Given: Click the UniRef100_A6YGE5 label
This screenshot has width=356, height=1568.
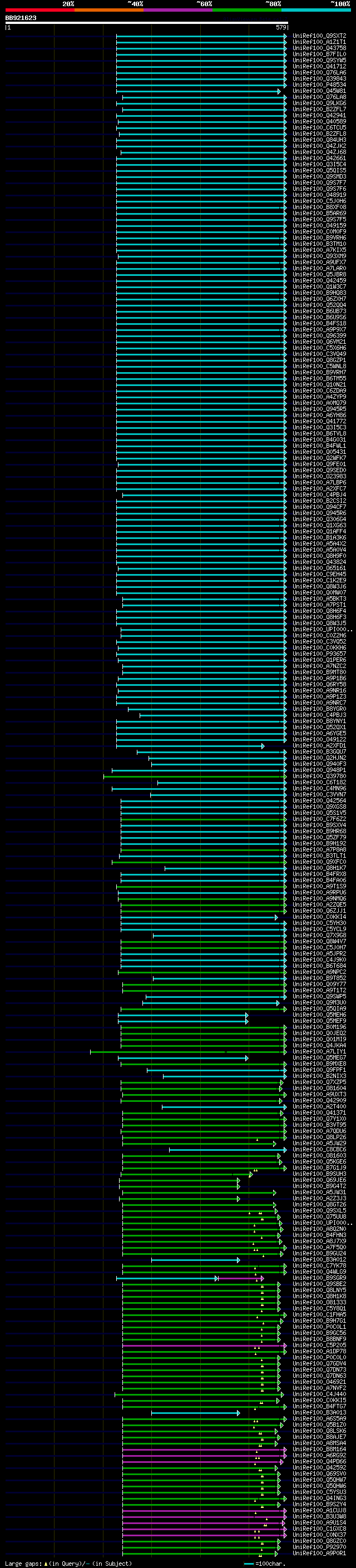Looking at the screenshot, I should click(319, 734).
